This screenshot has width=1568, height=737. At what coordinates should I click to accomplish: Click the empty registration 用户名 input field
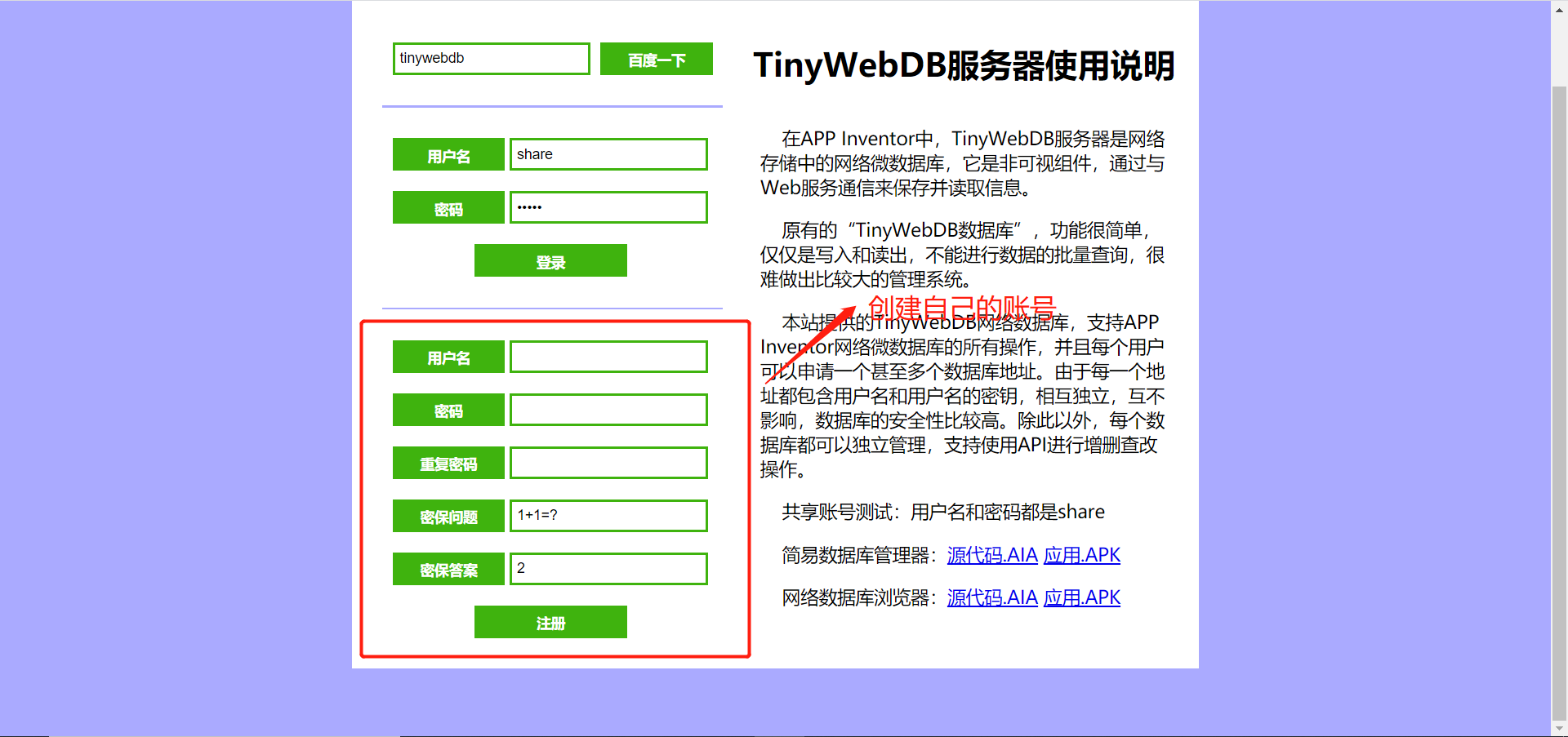coord(608,357)
